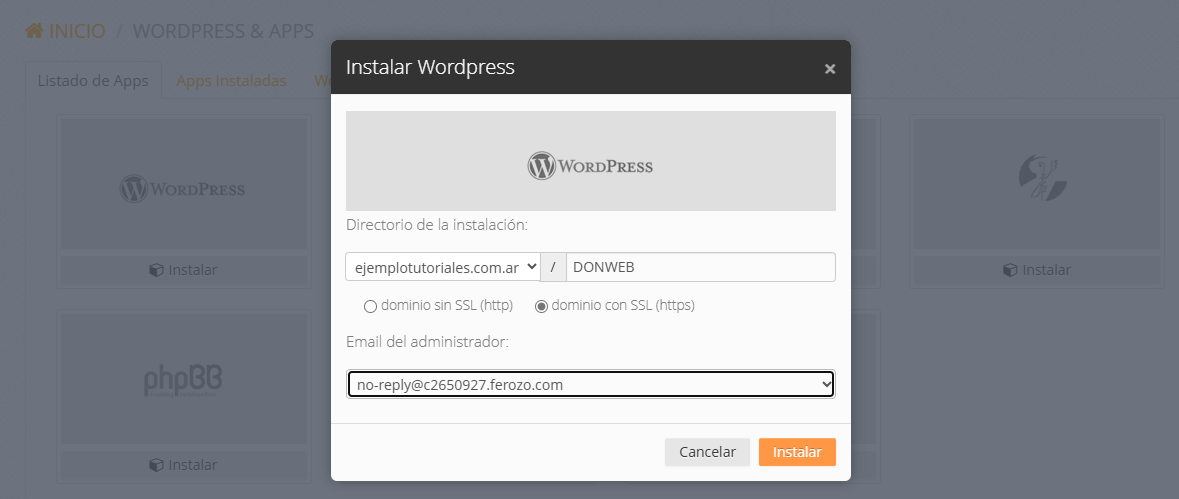Screen dimensions: 1179x499
Task: Open the Listado de Apps tab
Action: (x=93, y=81)
